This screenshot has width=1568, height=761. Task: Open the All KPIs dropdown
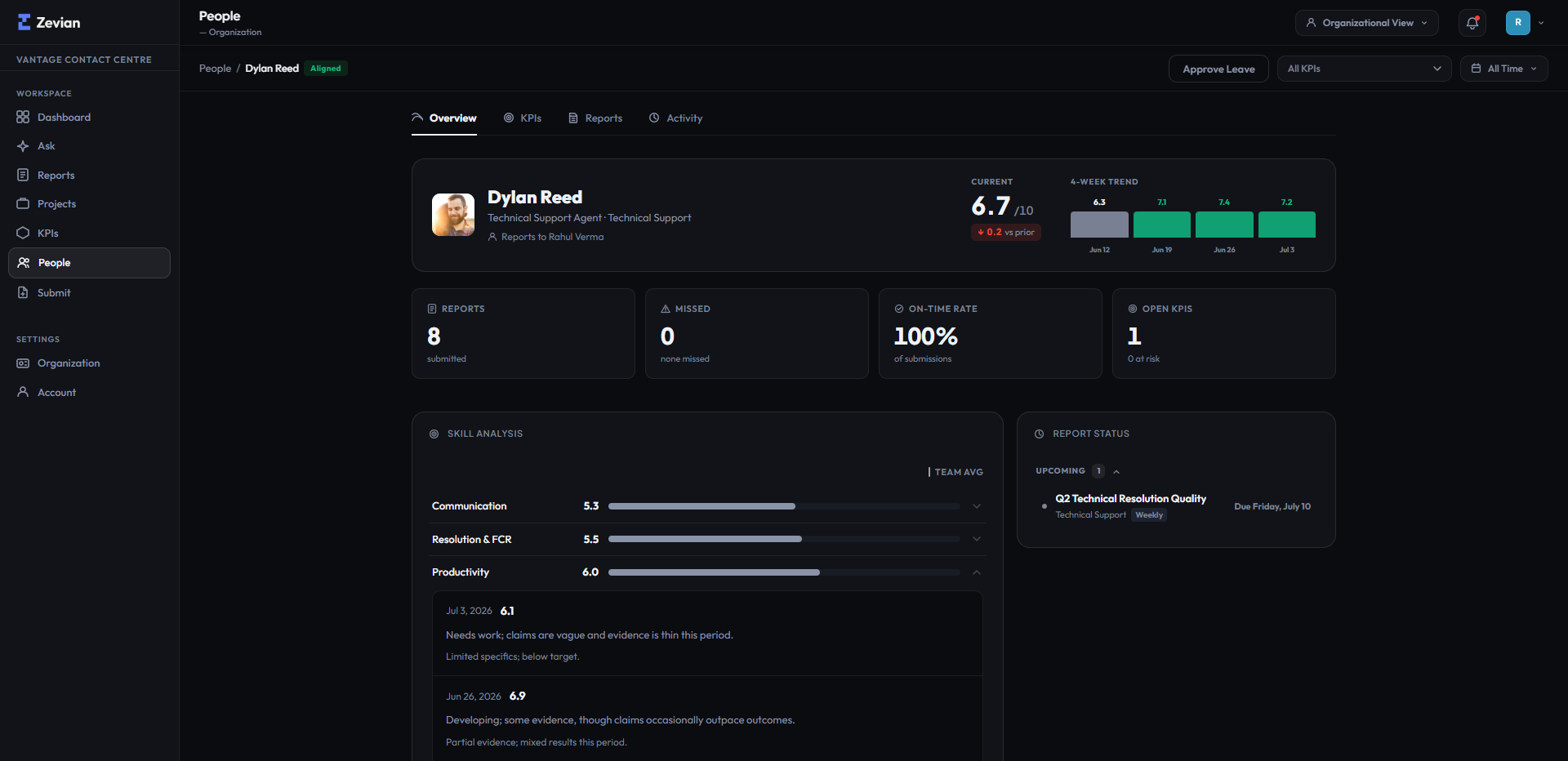click(x=1364, y=69)
